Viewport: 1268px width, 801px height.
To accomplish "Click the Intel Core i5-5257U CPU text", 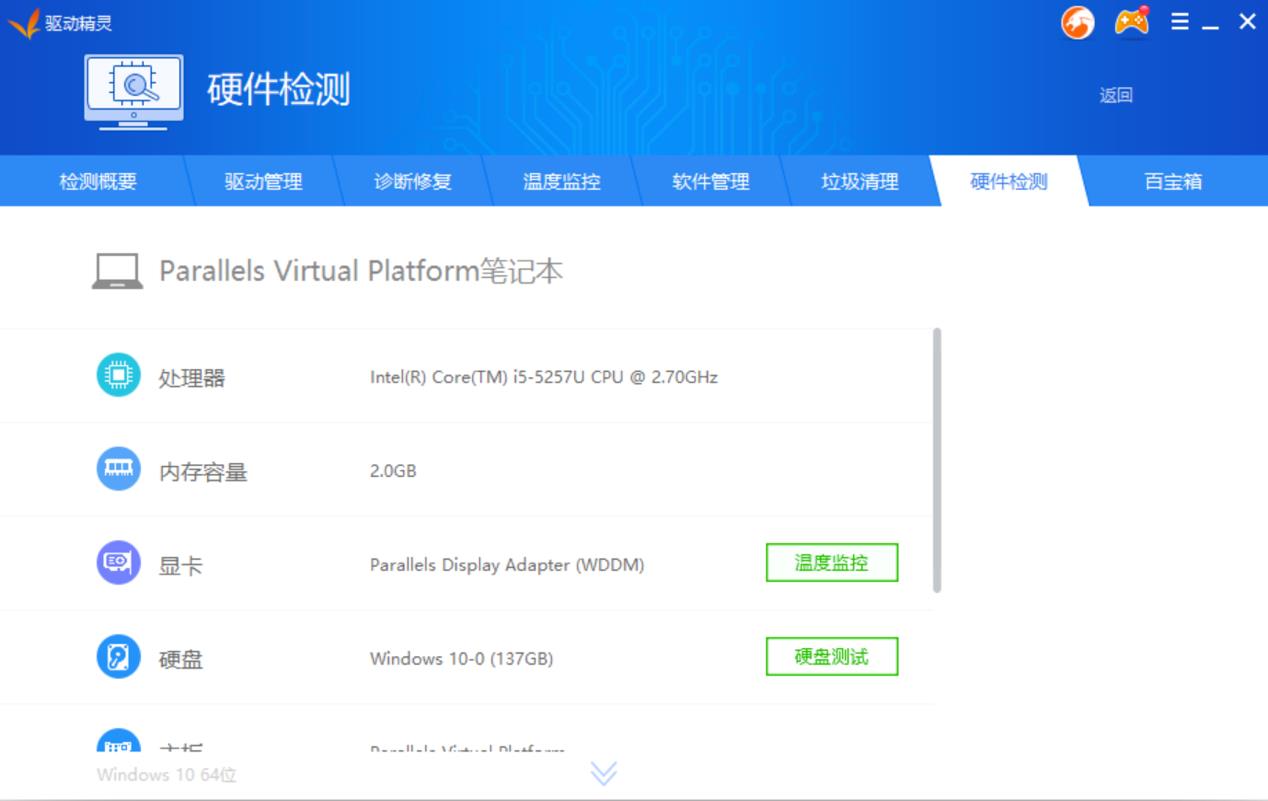I will click(544, 377).
